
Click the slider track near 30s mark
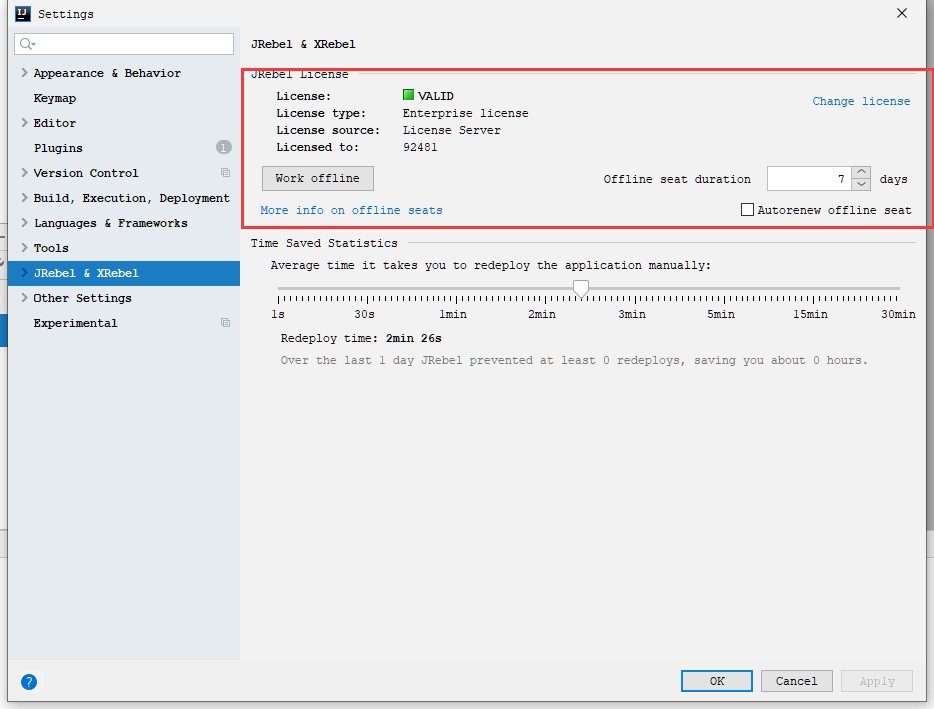click(x=367, y=288)
